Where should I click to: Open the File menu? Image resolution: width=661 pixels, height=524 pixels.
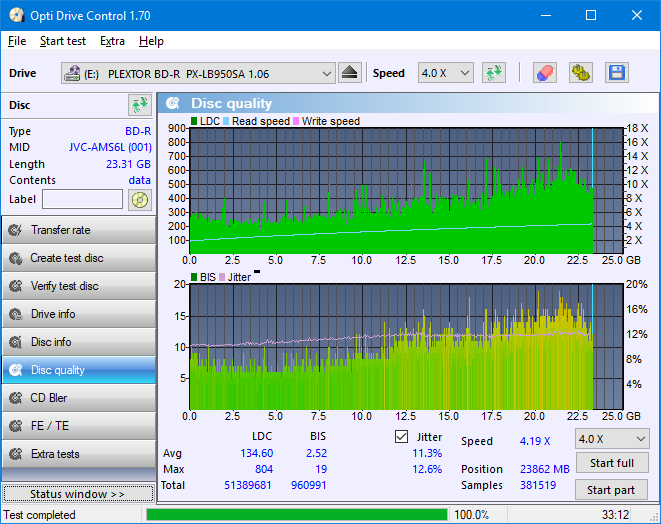pos(17,41)
